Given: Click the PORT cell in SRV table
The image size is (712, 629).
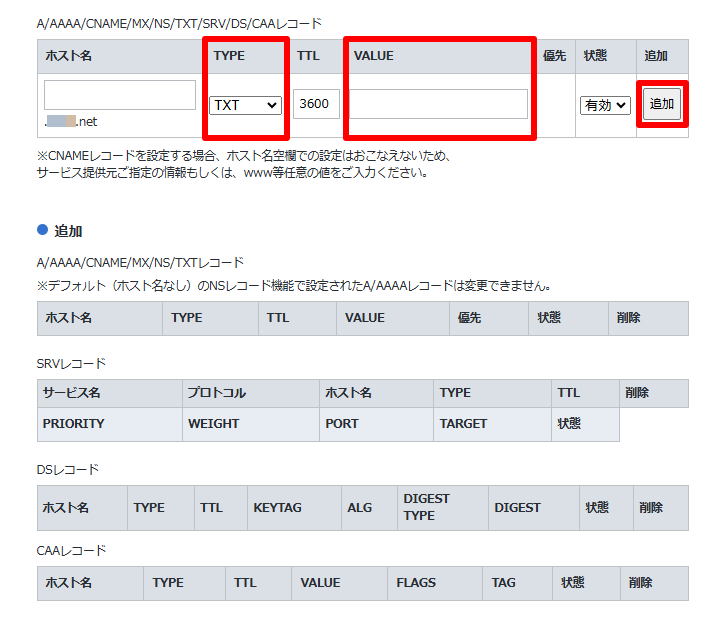Looking at the screenshot, I should [x=342, y=423].
